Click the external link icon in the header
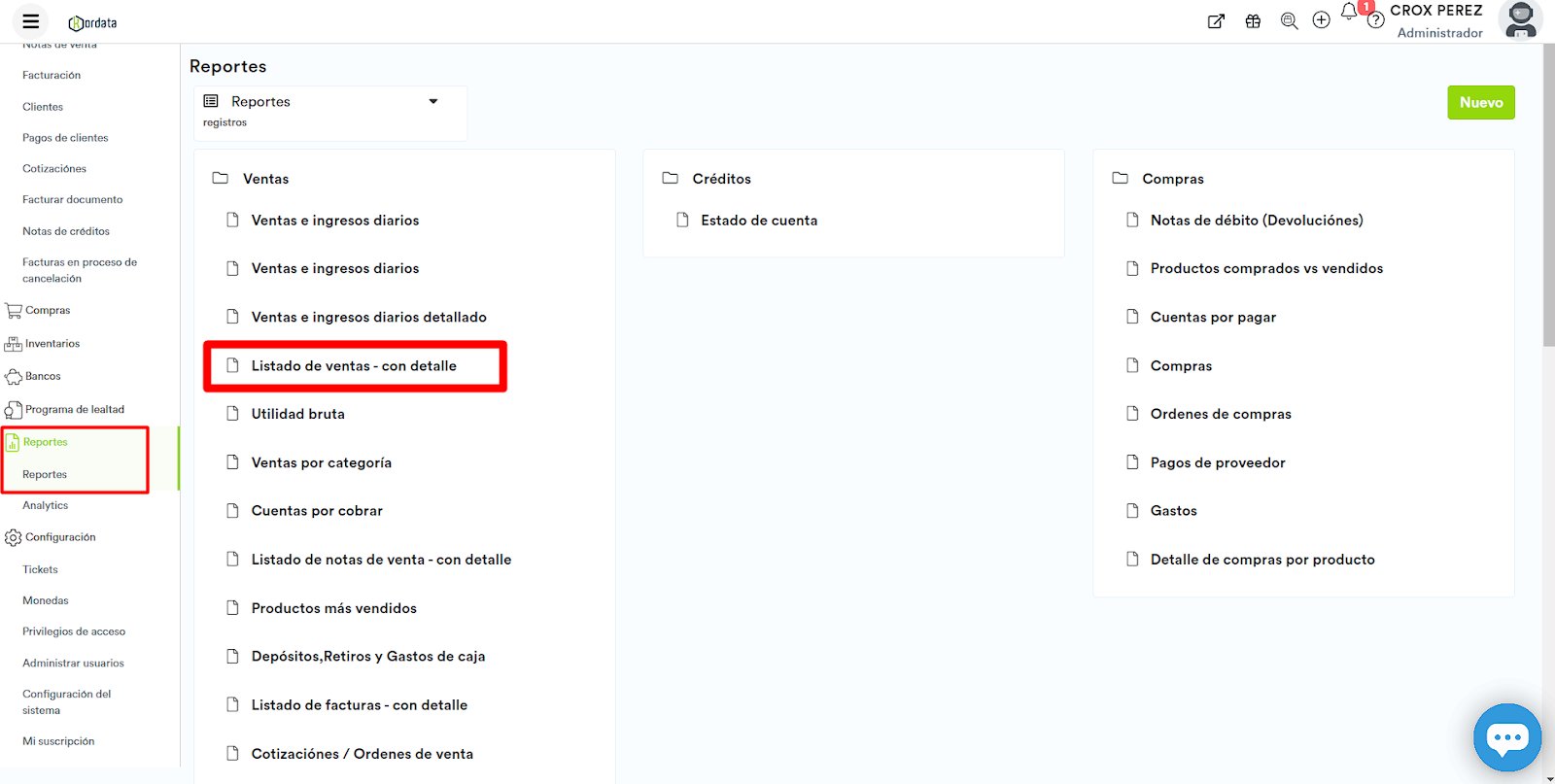The image size is (1555, 784). click(1216, 21)
